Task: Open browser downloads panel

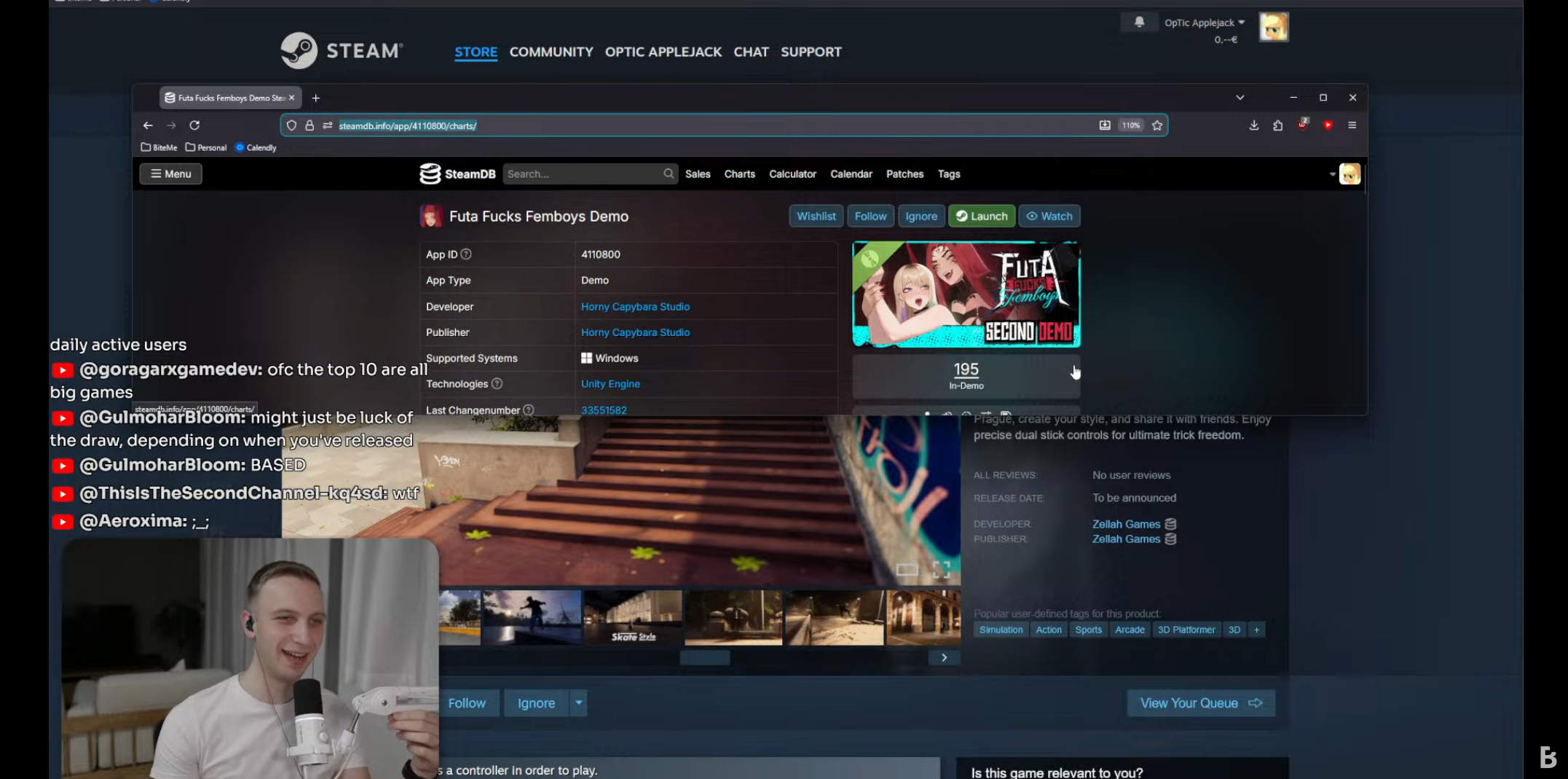Action: 1253,125
